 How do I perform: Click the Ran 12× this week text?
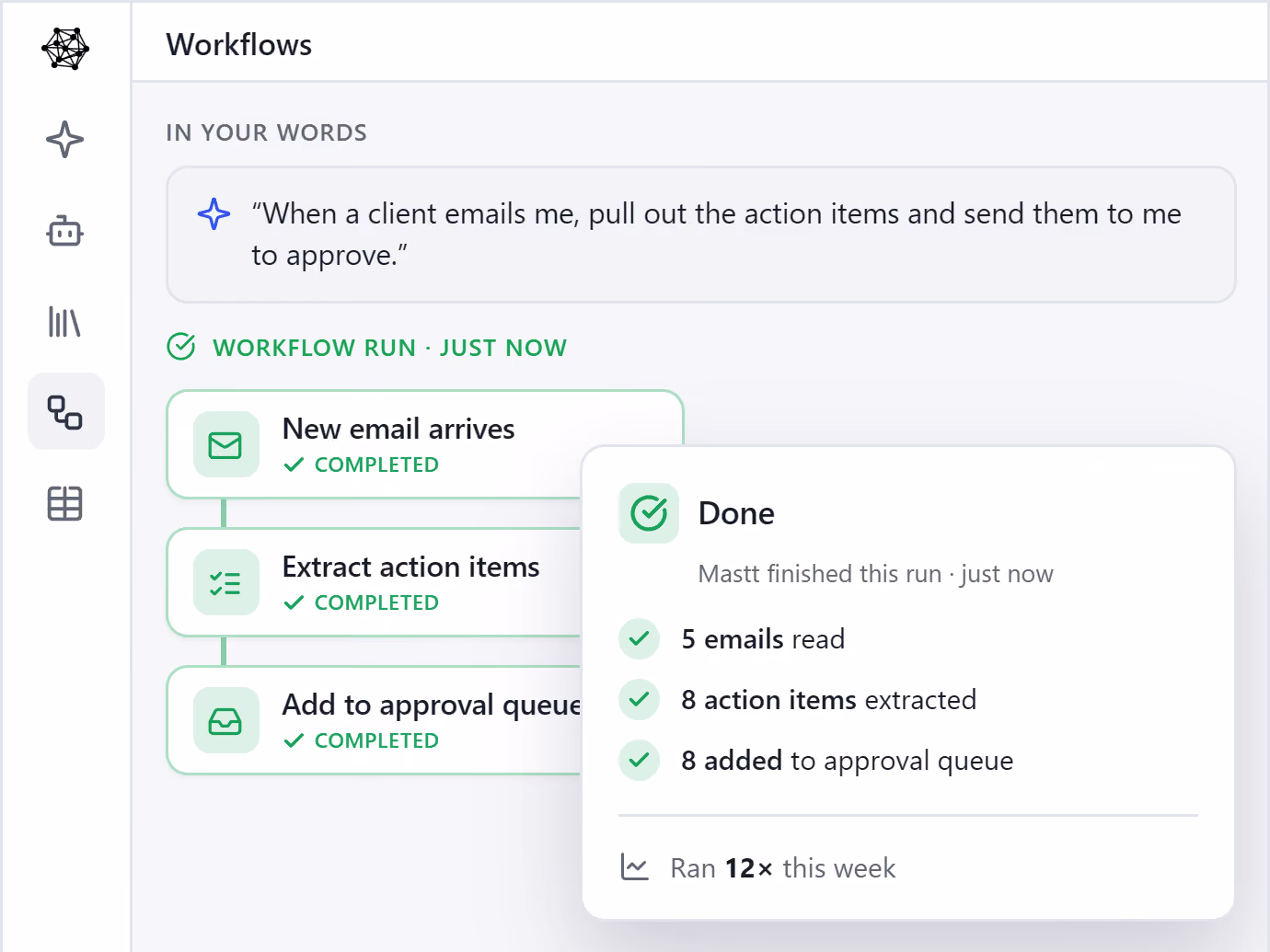pyautogui.click(x=783, y=868)
